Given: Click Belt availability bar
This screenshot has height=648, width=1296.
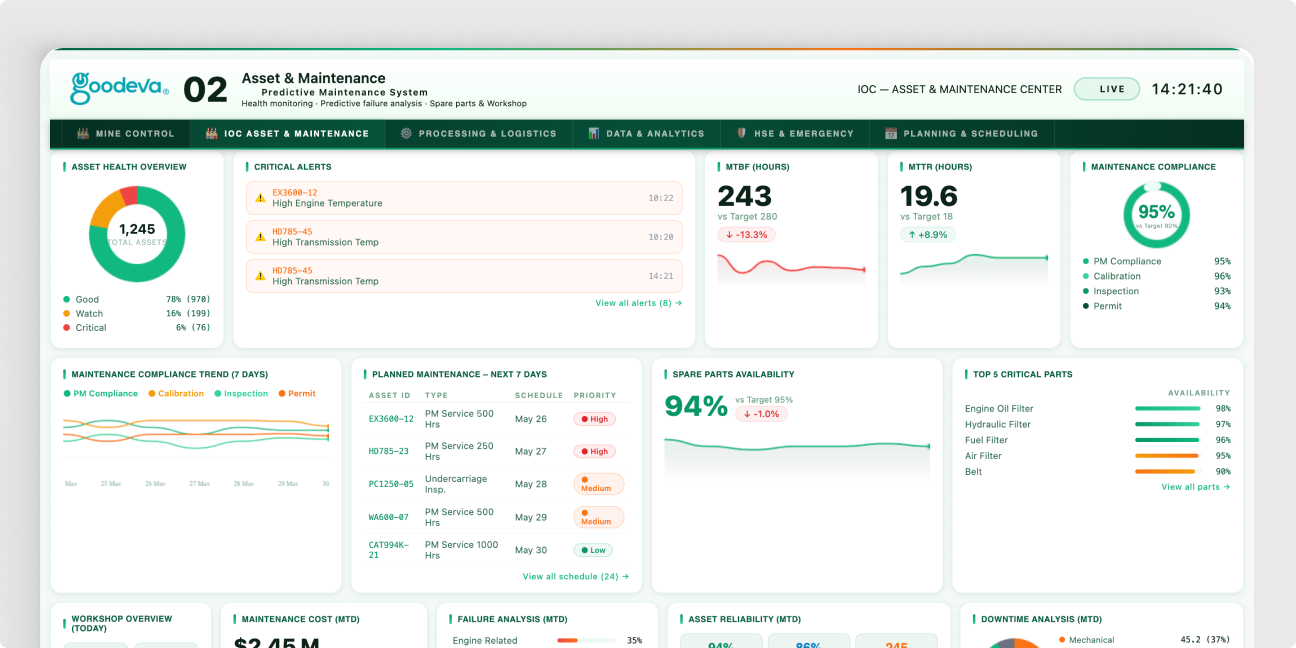Looking at the screenshot, I should pyautogui.click(x=1168, y=471).
